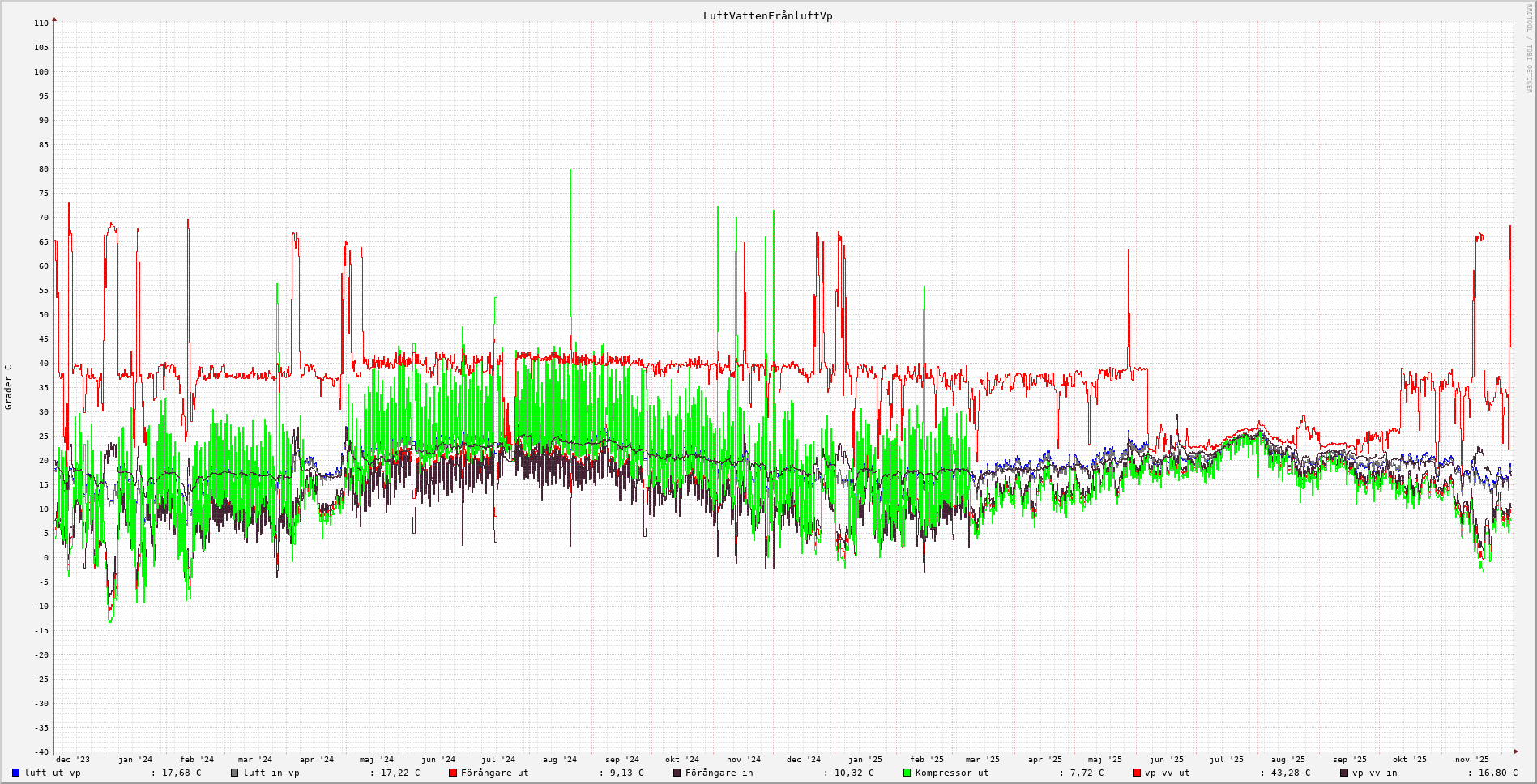This screenshot has height=784, width=1537.
Task: Click the LuftVattenFrånluftVp chart title
Action: point(767,16)
